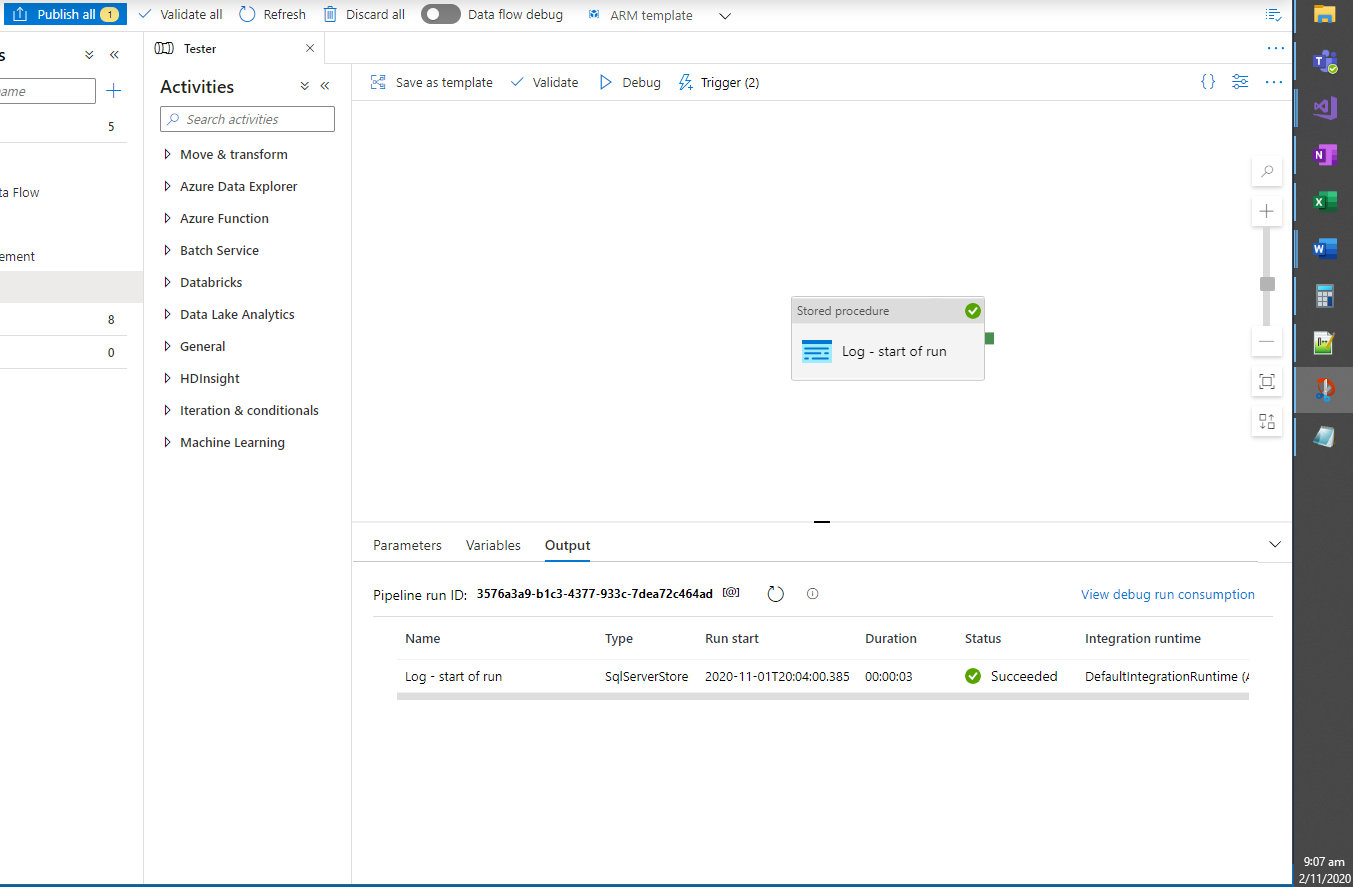The image size is (1353, 887).
Task: Copy the pipeline run ID
Action: click(x=731, y=593)
